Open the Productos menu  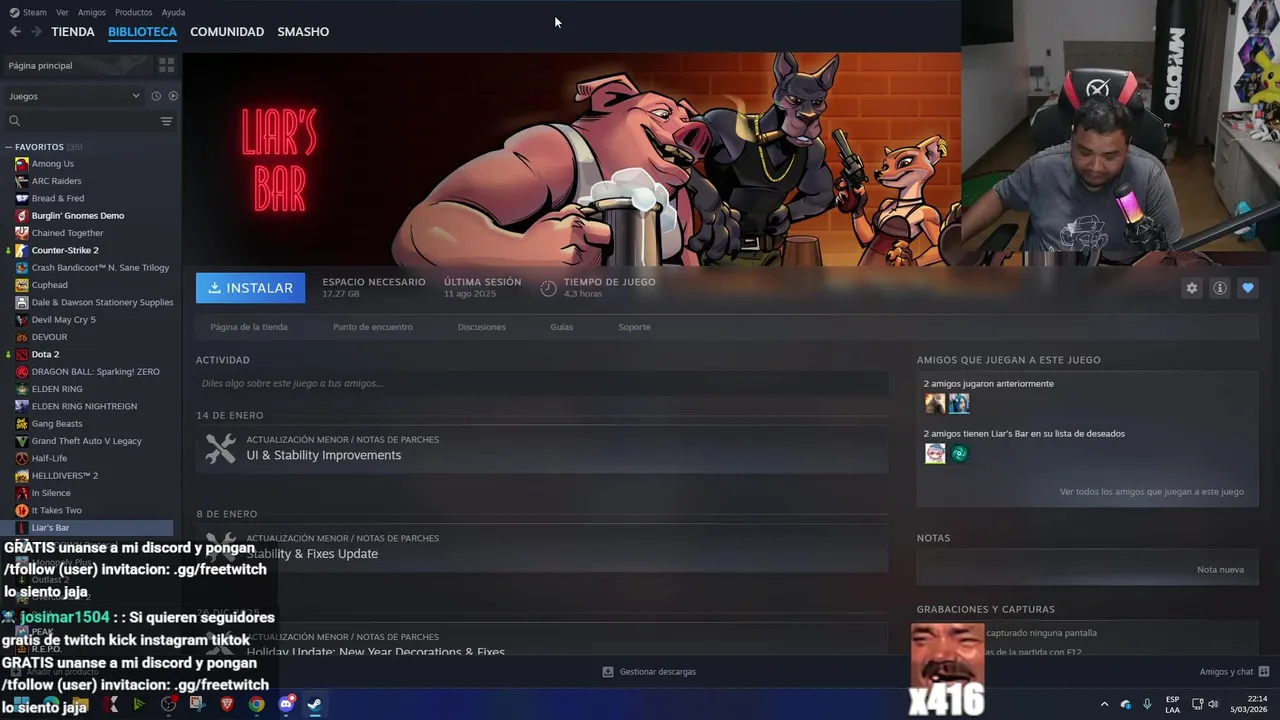coord(133,12)
